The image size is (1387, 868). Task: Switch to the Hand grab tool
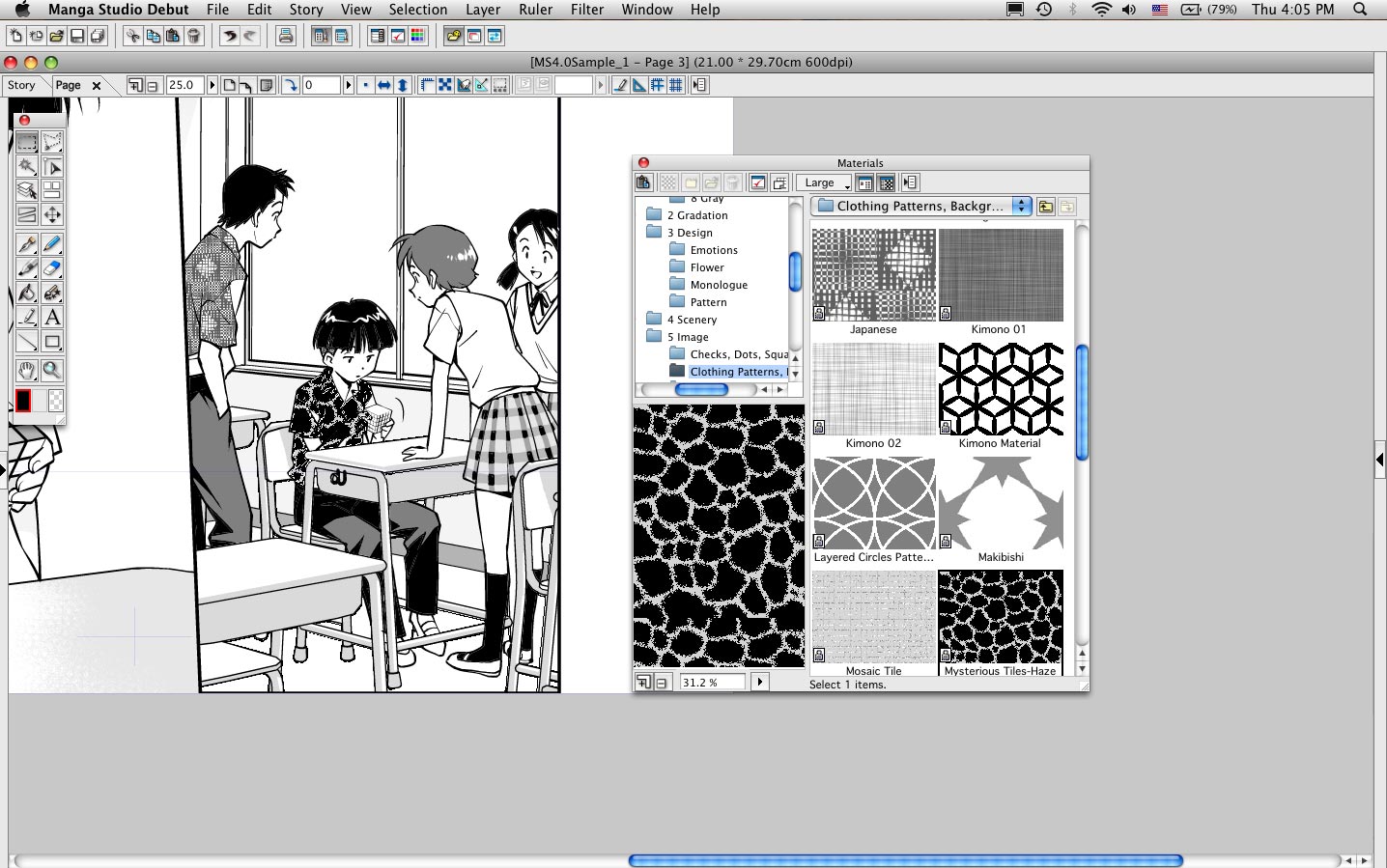coord(27,370)
